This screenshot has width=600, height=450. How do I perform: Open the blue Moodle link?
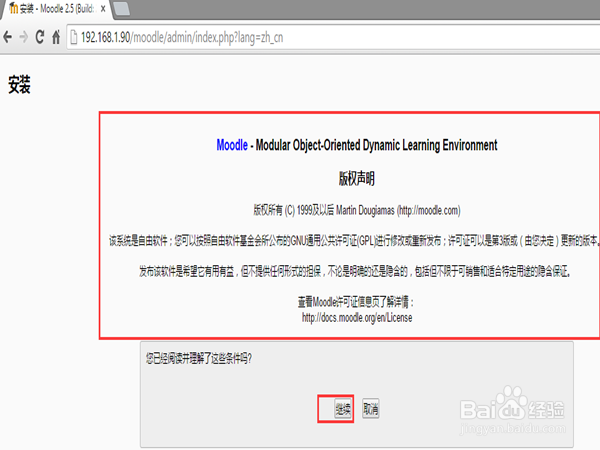[x=232, y=145]
